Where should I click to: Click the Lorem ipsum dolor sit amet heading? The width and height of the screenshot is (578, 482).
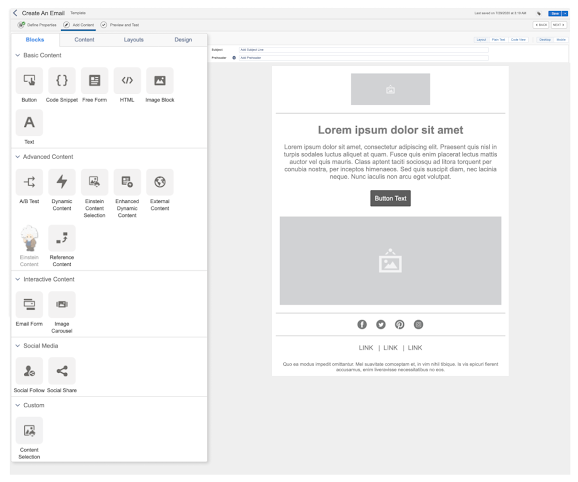coord(390,130)
